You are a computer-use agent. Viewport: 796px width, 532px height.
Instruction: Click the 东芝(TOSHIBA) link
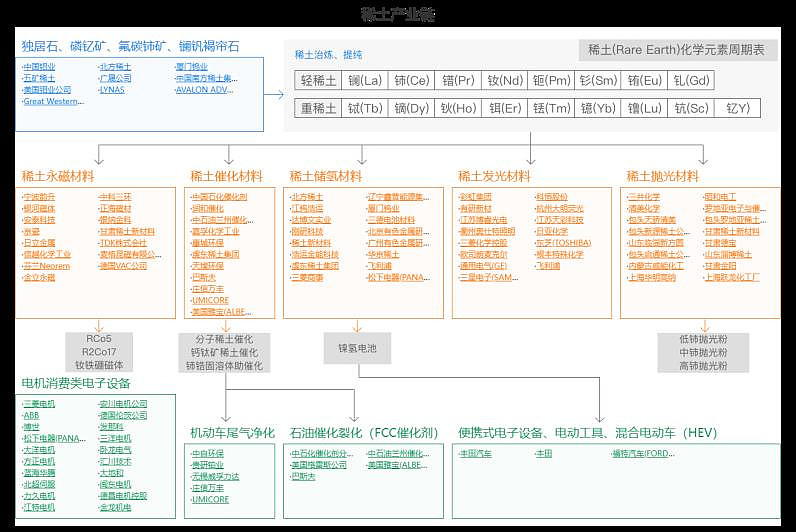click(563, 243)
